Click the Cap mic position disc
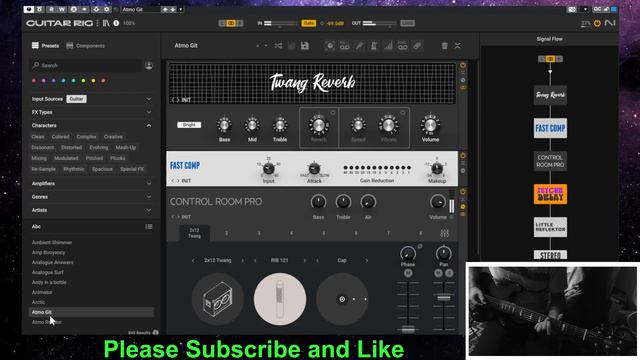 coord(342,299)
